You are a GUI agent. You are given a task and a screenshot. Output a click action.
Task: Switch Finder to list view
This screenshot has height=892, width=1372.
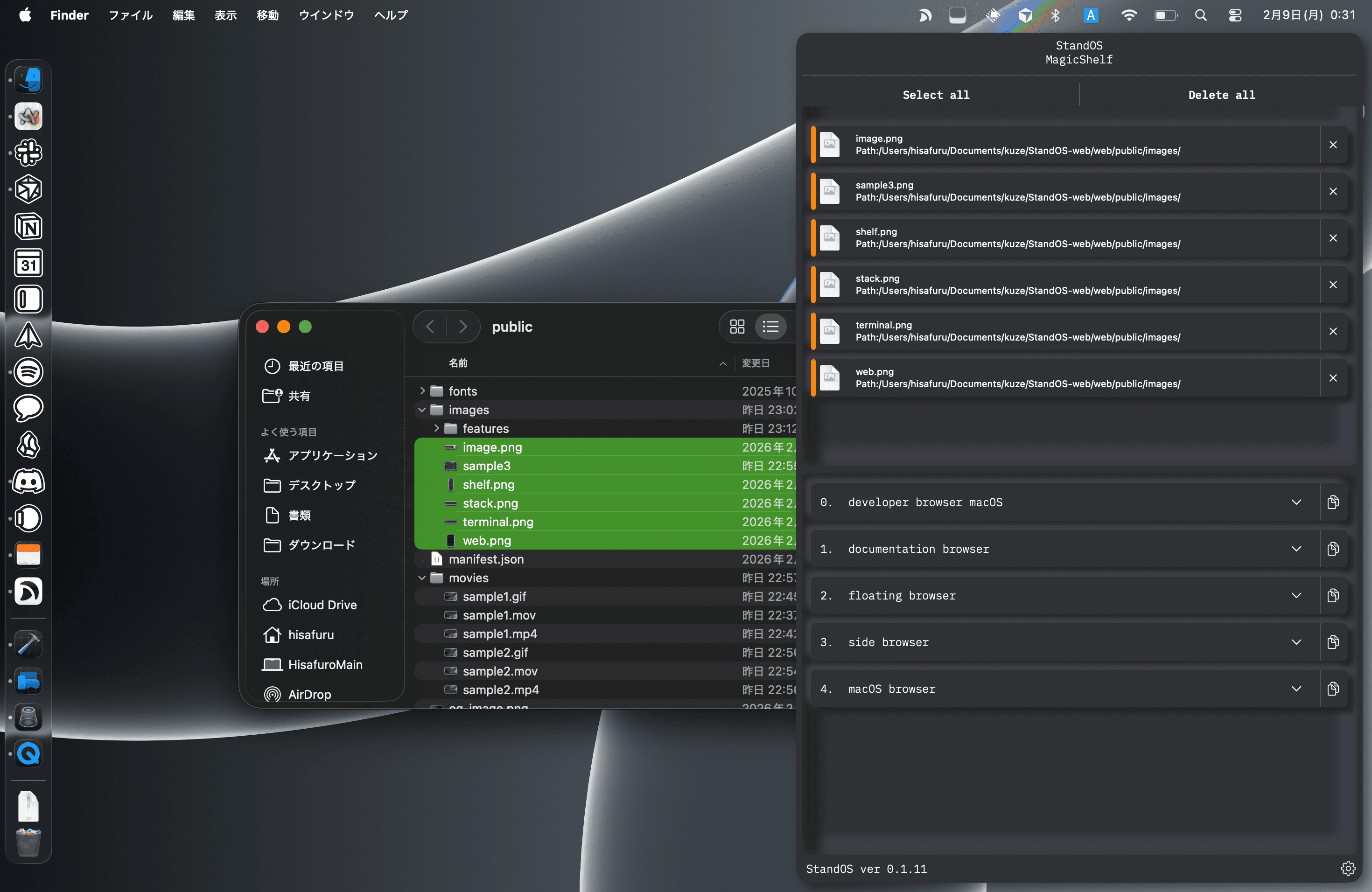770,327
